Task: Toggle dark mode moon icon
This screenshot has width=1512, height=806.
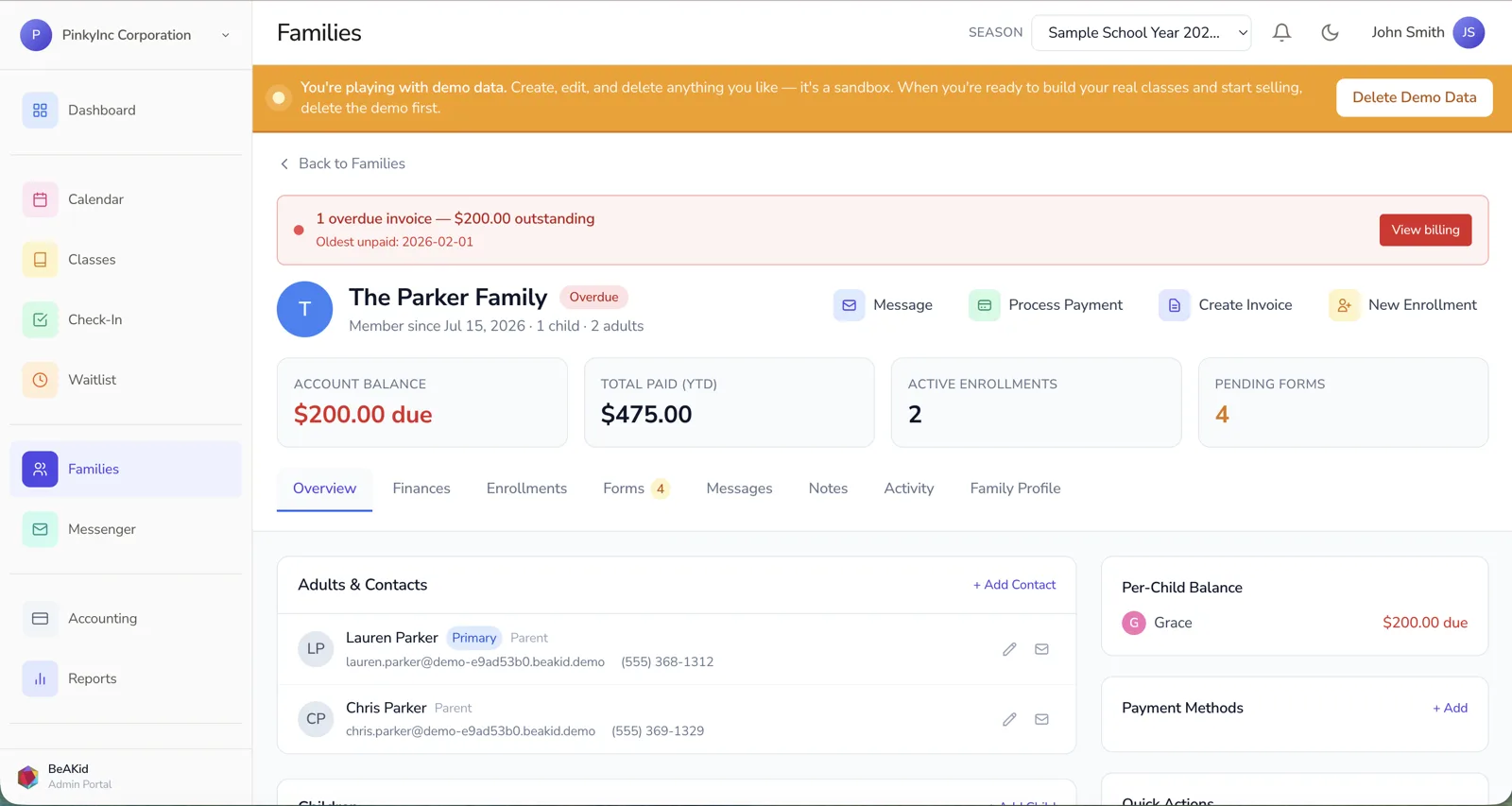Action: click(x=1330, y=32)
